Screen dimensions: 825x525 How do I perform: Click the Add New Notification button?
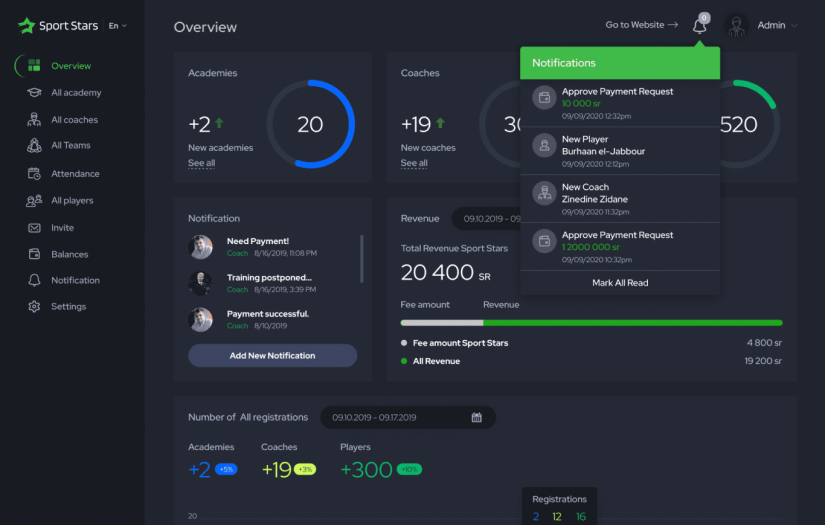(x=273, y=356)
